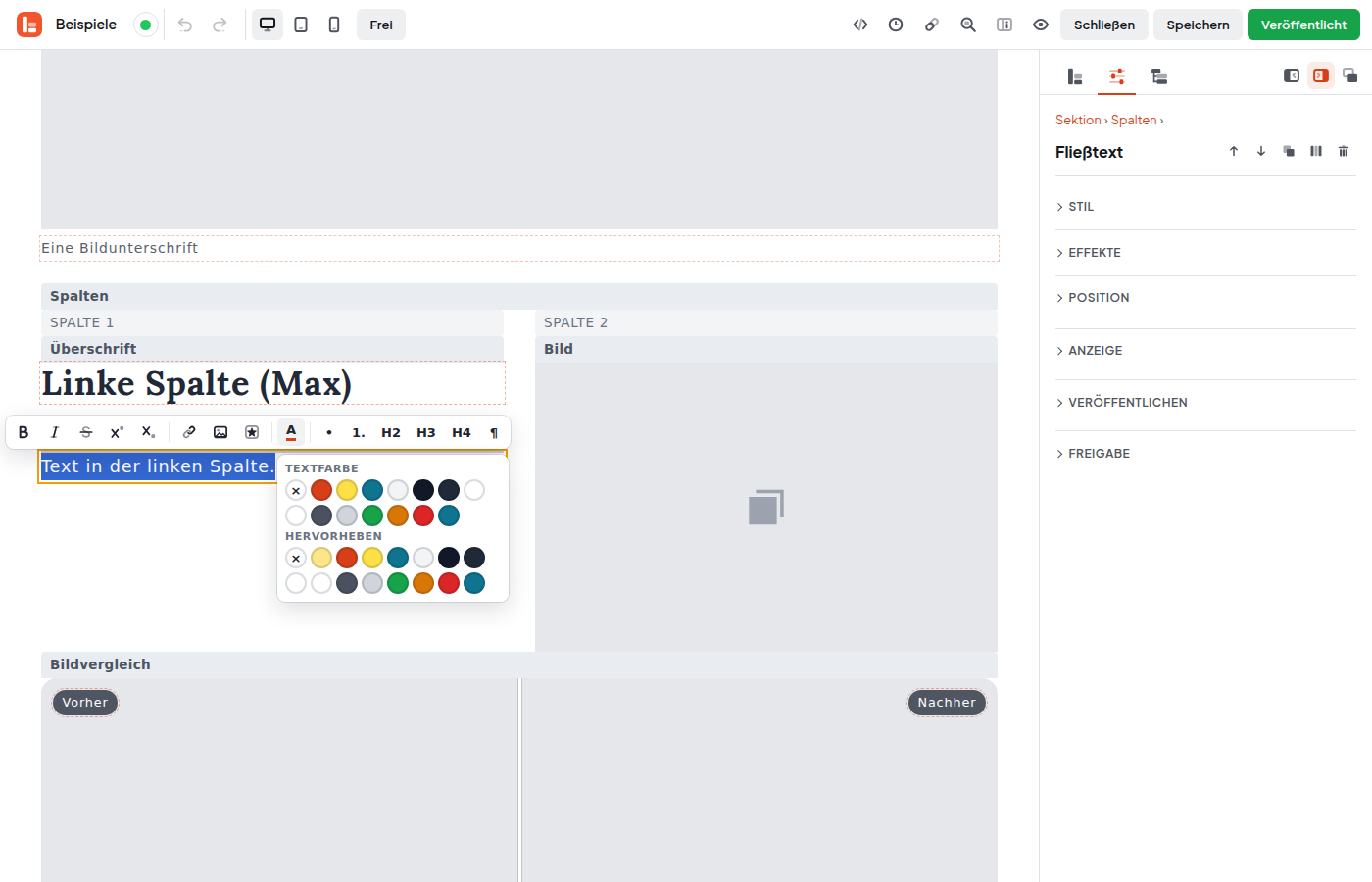Viewport: 1372px width, 882px height.
Task: Apply italic formatting to the selected text
Action: 55,432
